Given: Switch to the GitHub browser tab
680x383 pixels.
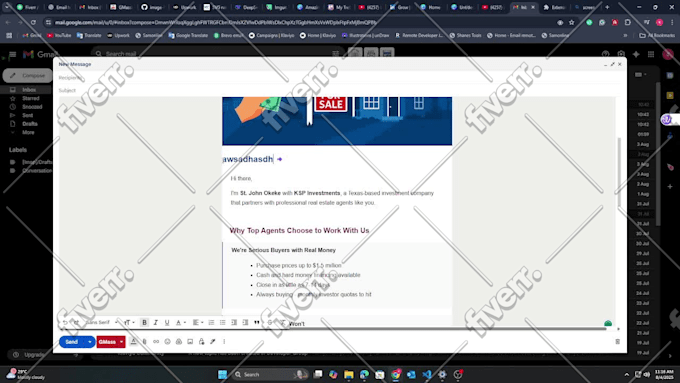Looking at the screenshot, I should (152, 7).
